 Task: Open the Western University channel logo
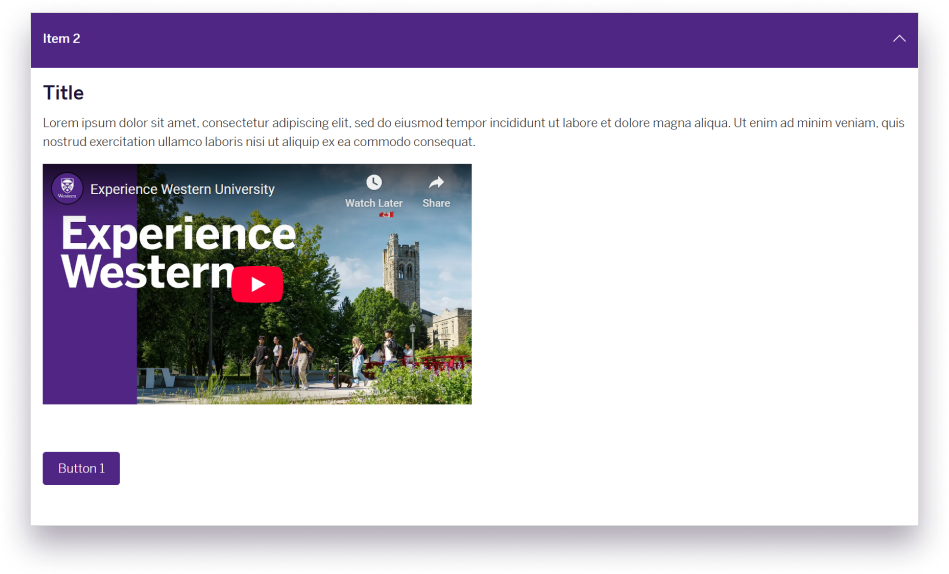coord(67,188)
